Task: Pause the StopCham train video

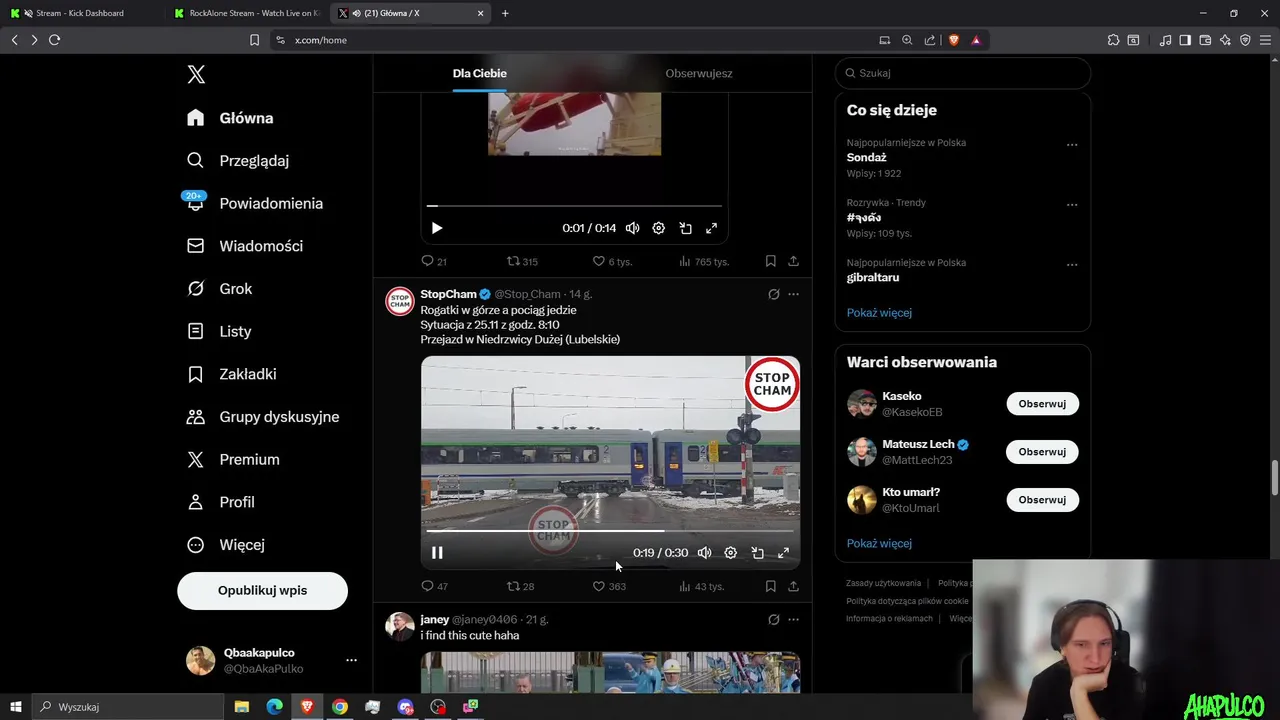Action: 437,553
